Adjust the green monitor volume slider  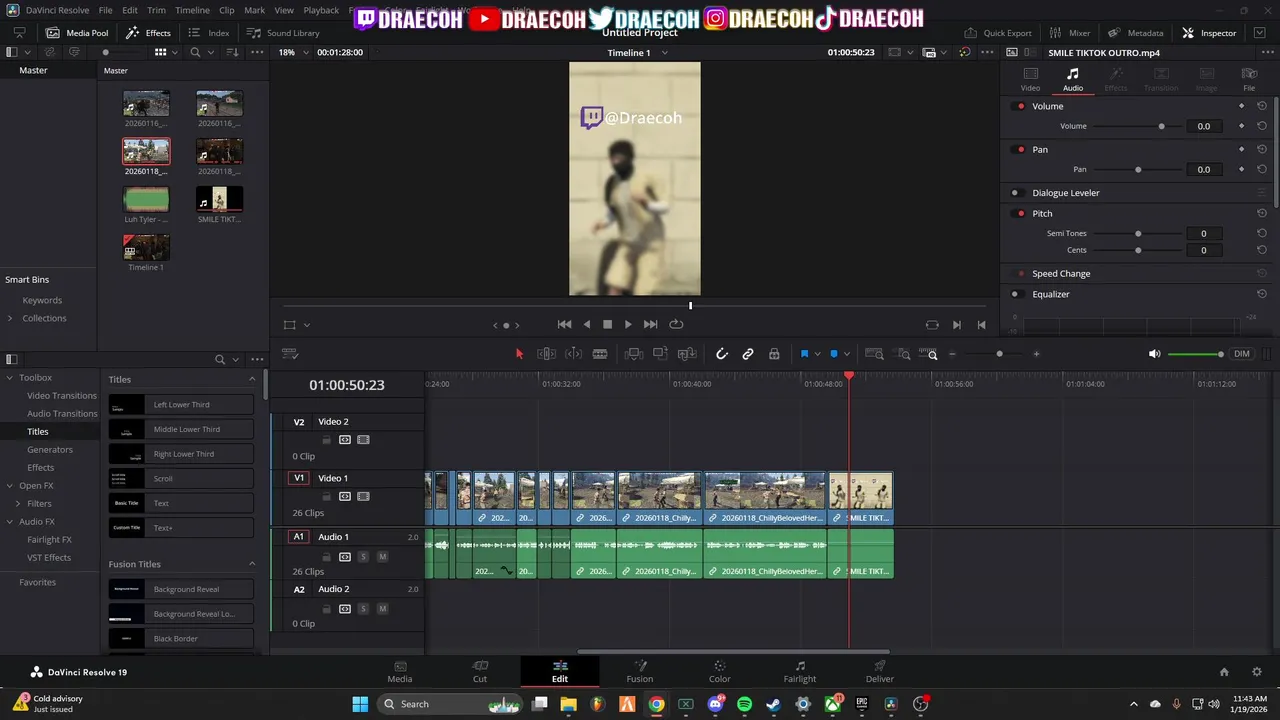click(1195, 354)
